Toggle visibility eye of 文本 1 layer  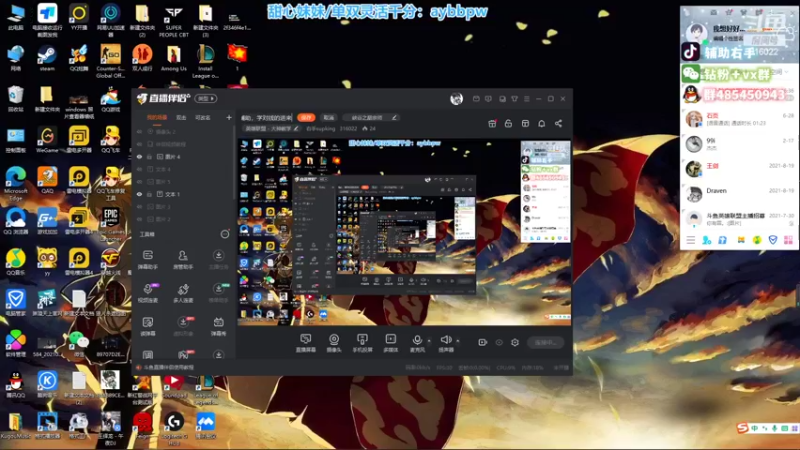(x=139, y=194)
